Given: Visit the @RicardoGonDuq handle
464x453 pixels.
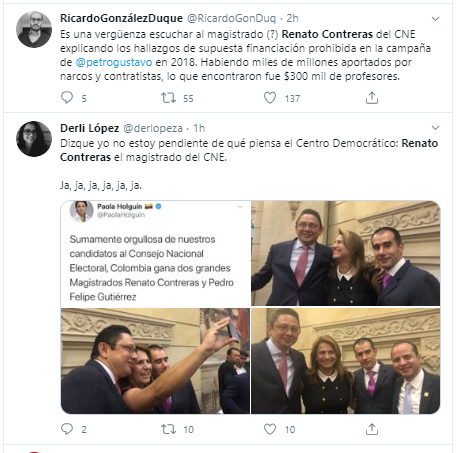Looking at the screenshot, I should [231, 18].
